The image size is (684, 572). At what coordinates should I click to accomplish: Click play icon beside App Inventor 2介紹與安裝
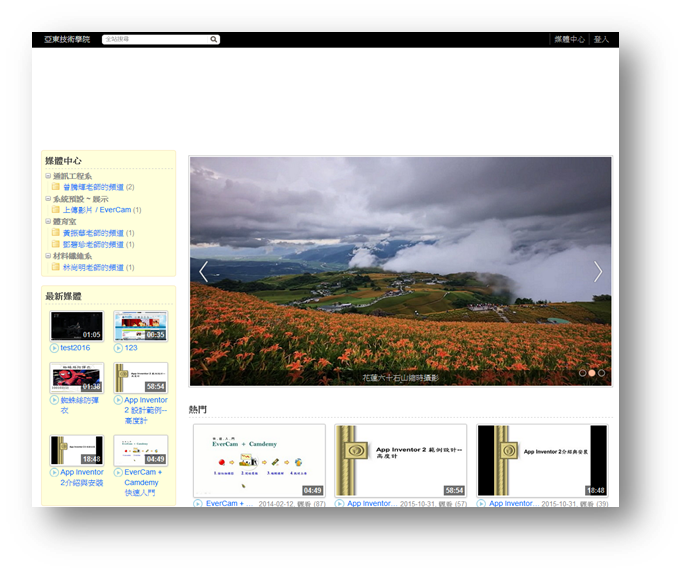54,473
